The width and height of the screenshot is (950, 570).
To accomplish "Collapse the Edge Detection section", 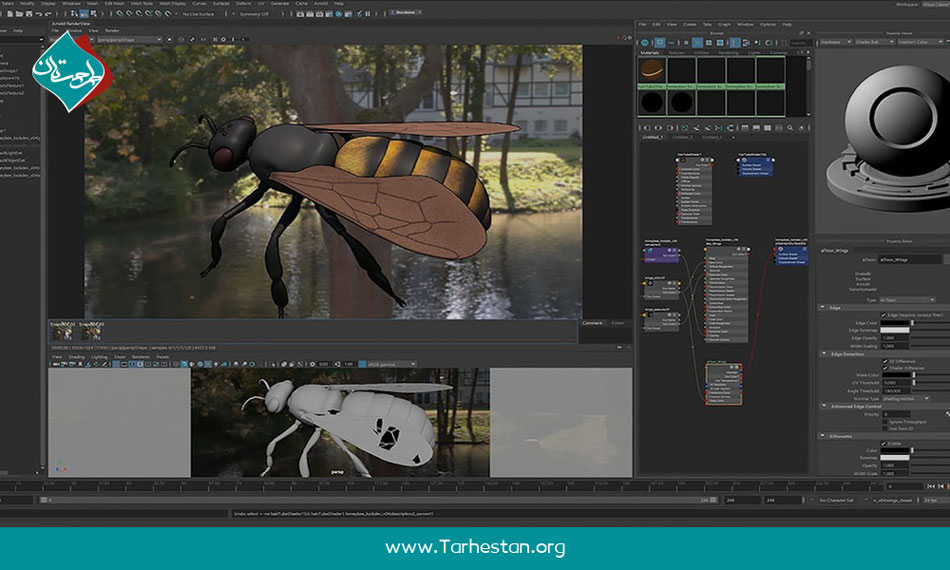I will point(824,354).
